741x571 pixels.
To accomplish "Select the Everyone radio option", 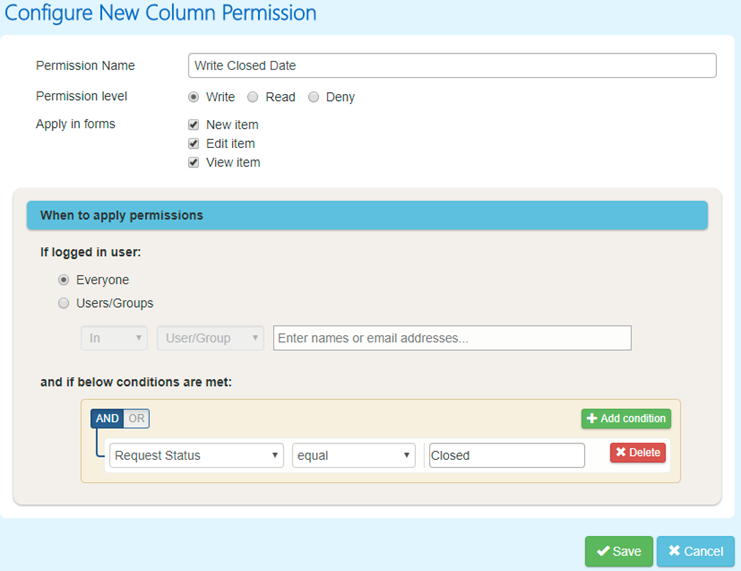I will tap(63, 280).
